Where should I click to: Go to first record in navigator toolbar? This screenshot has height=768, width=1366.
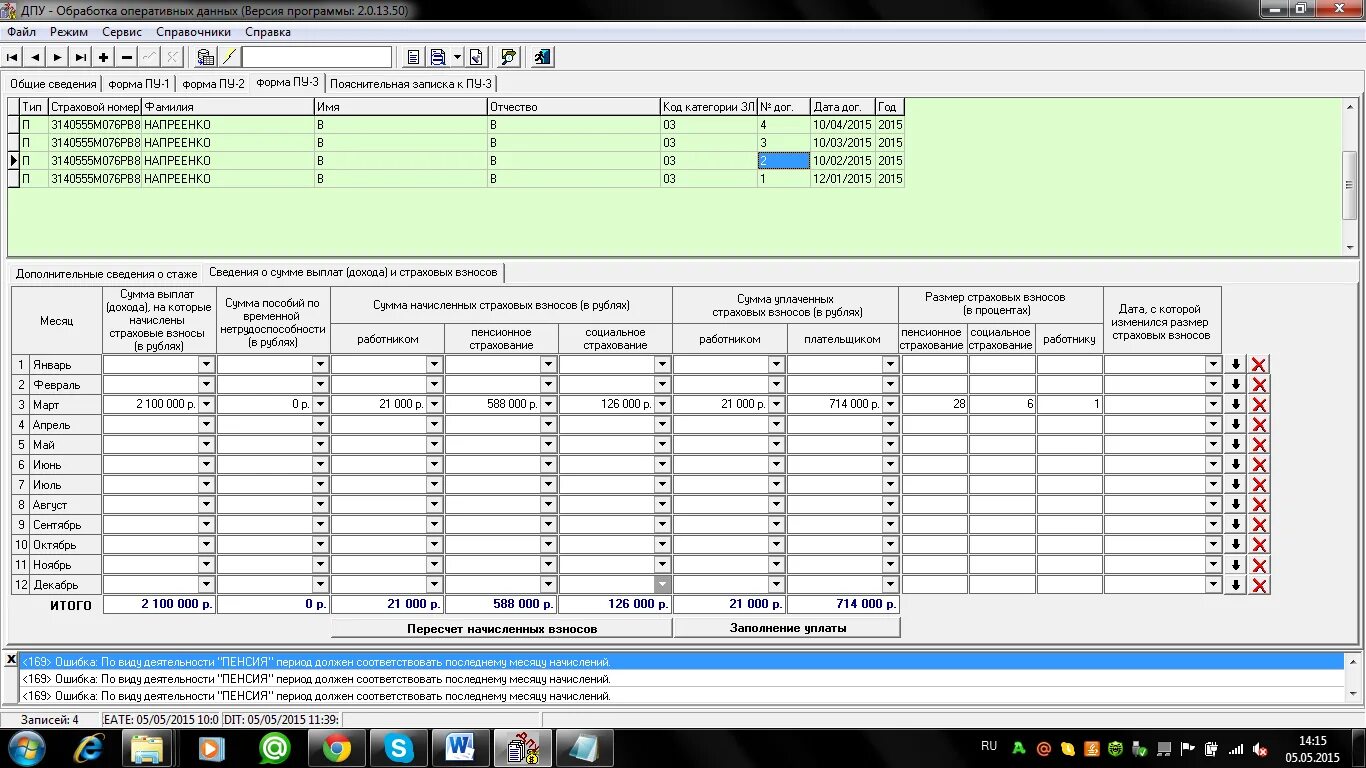[13, 57]
